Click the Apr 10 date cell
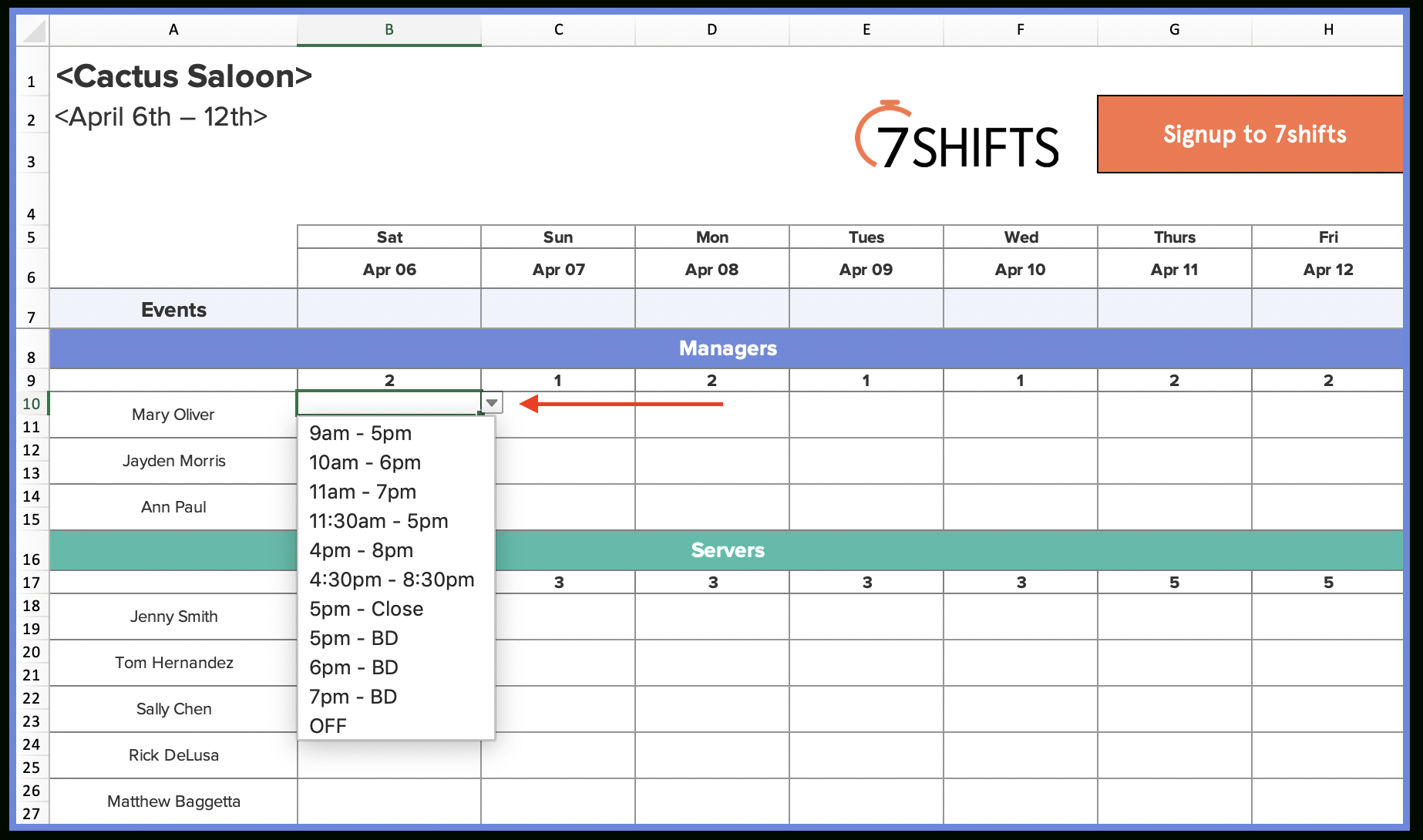This screenshot has height=840, width=1423. click(x=1021, y=269)
